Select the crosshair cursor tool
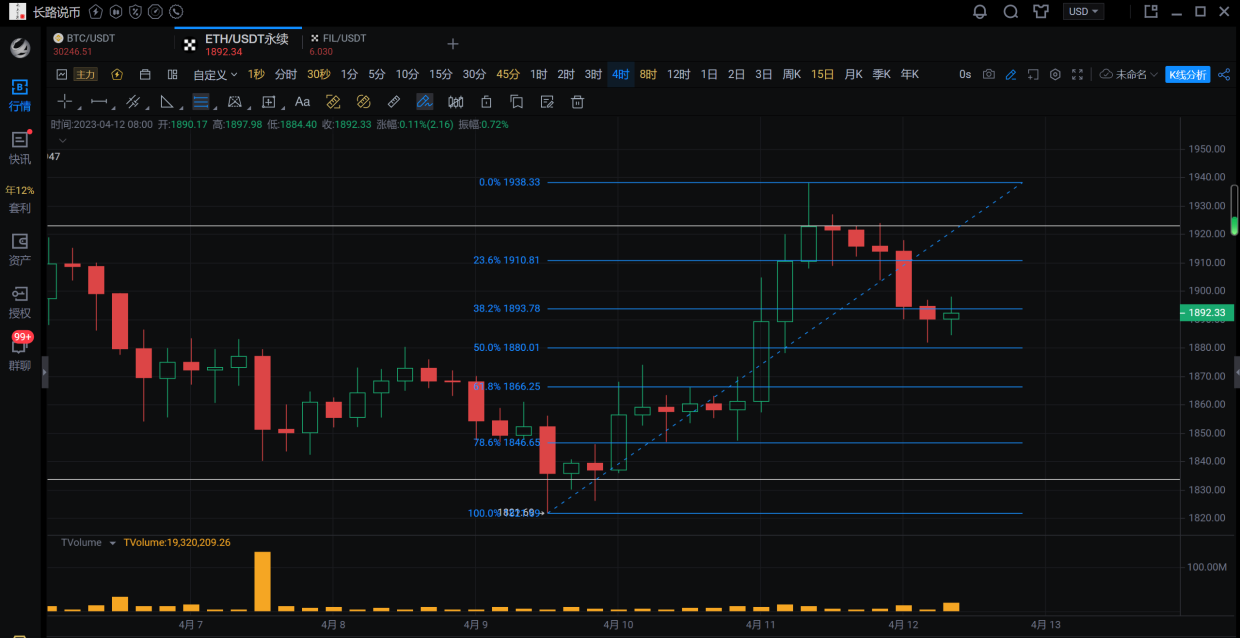1240x638 pixels. (65, 102)
